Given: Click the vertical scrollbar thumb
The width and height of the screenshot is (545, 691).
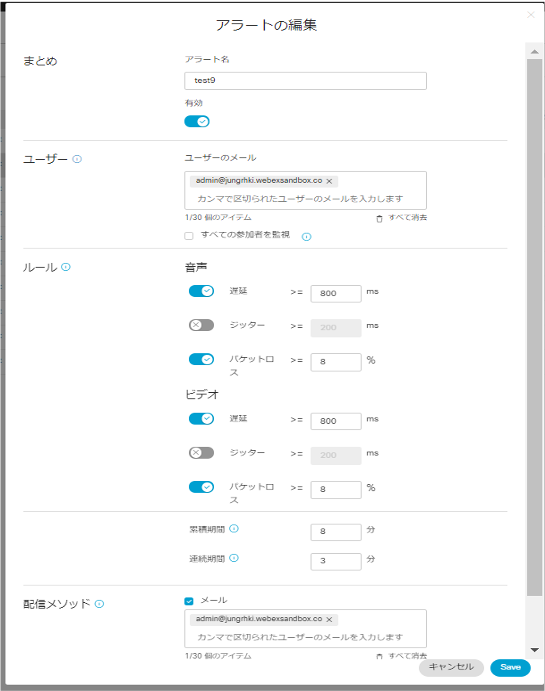Looking at the screenshot, I should point(534,327).
